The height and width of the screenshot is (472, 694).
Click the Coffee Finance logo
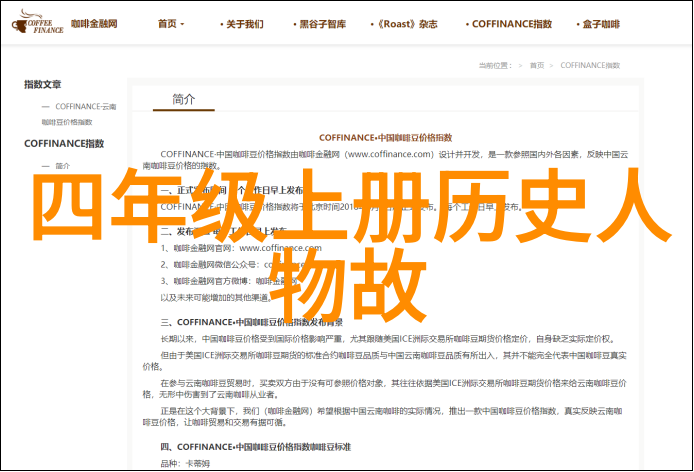pyautogui.click(x=38, y=22)
